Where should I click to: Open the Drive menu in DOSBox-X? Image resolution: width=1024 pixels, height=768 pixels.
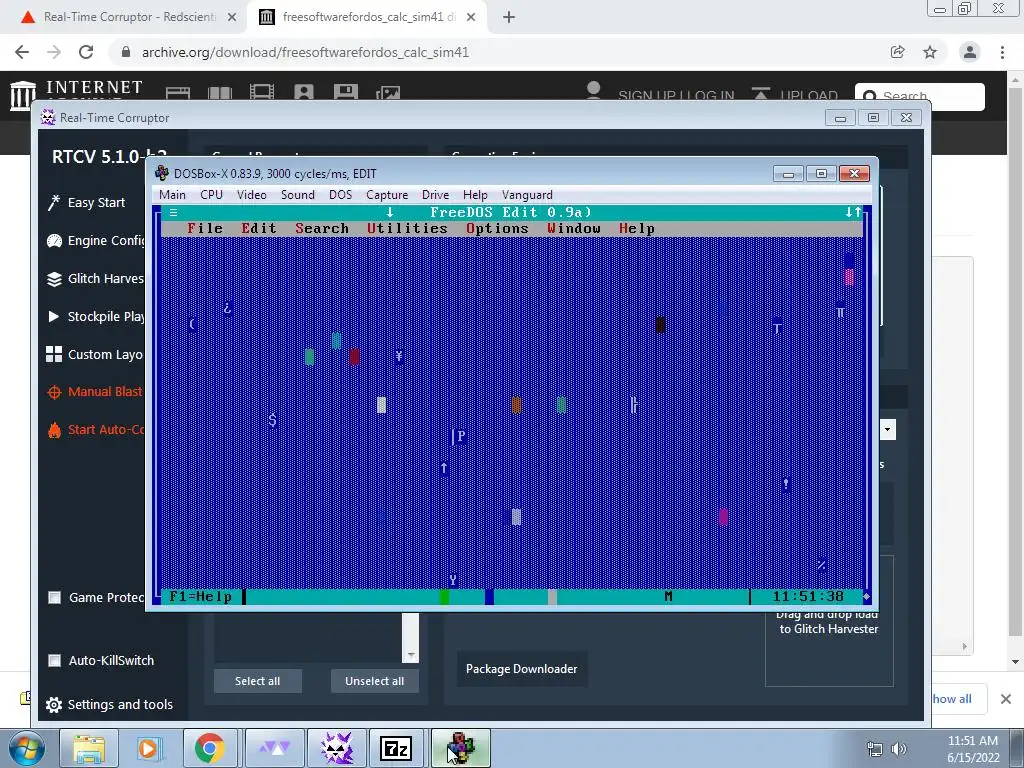coord(436,195)
